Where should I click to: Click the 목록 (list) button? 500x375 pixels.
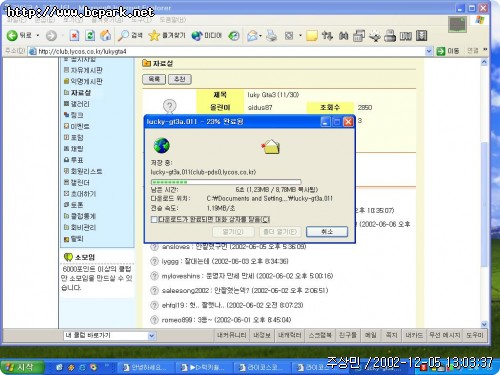(154, 79)
